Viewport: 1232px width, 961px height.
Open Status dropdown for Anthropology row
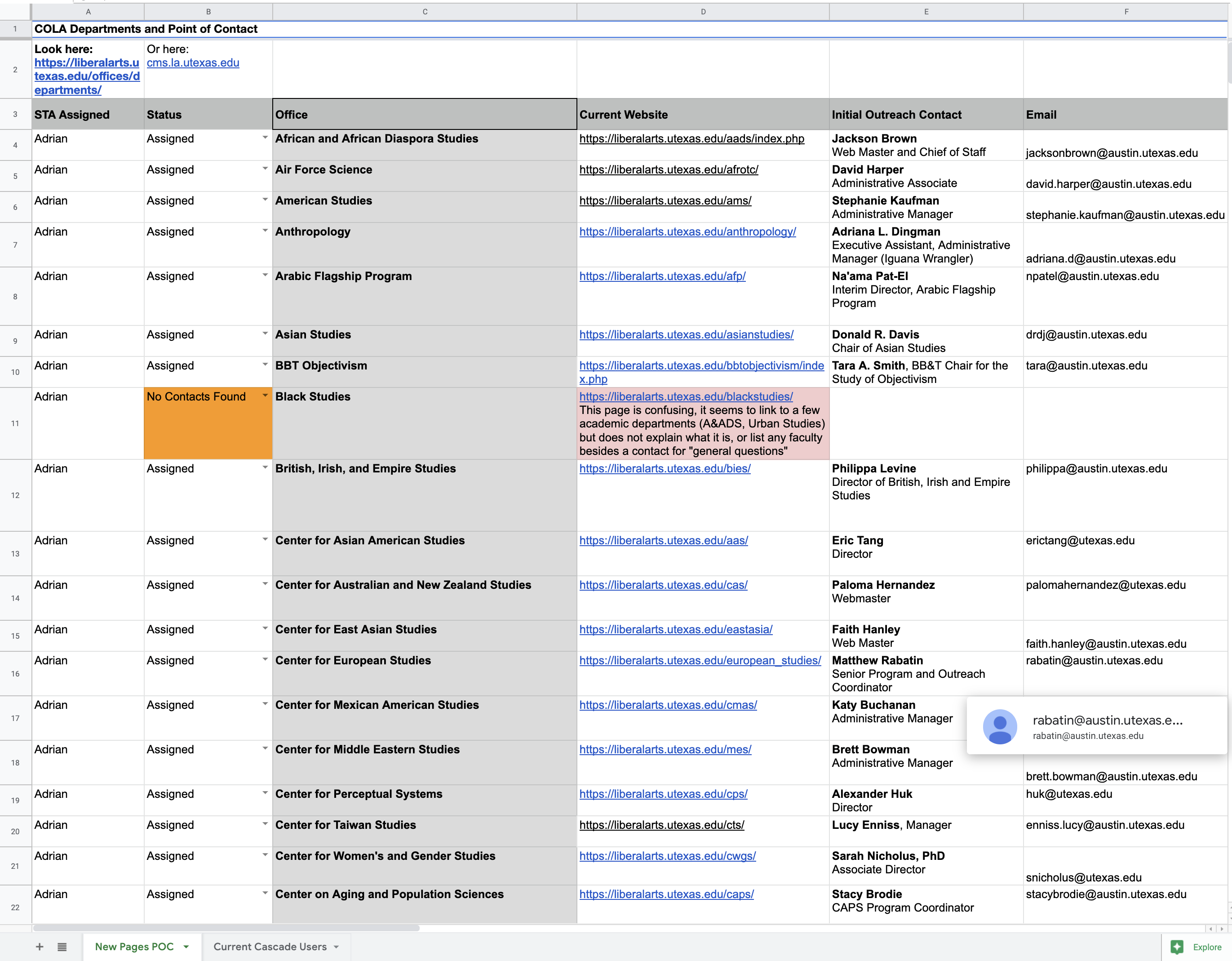click(265, 231)
